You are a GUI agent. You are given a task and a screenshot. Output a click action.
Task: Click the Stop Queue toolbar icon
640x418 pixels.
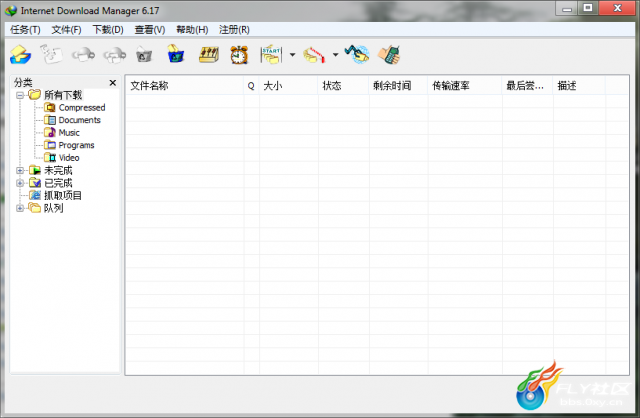point(314,55)
